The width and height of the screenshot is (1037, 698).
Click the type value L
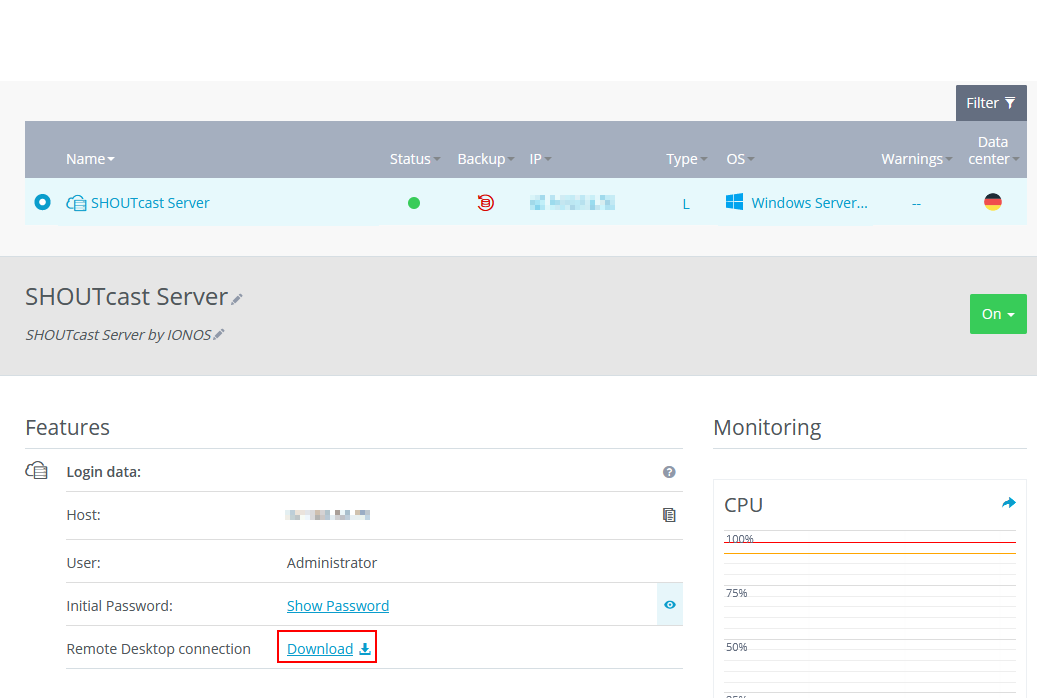(x=686, y=204)
